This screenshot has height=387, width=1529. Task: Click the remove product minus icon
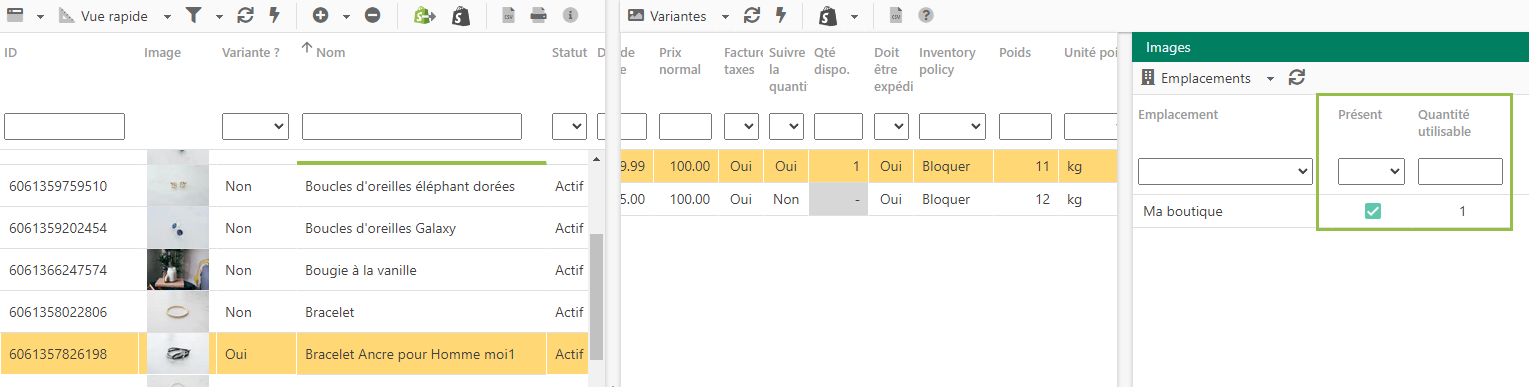tap(372, 16)
